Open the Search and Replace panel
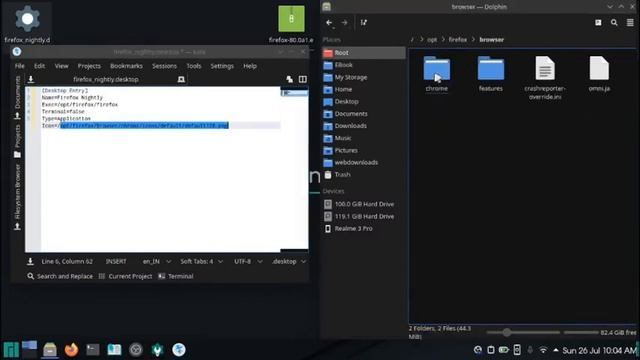 click(x=60, y=276)
